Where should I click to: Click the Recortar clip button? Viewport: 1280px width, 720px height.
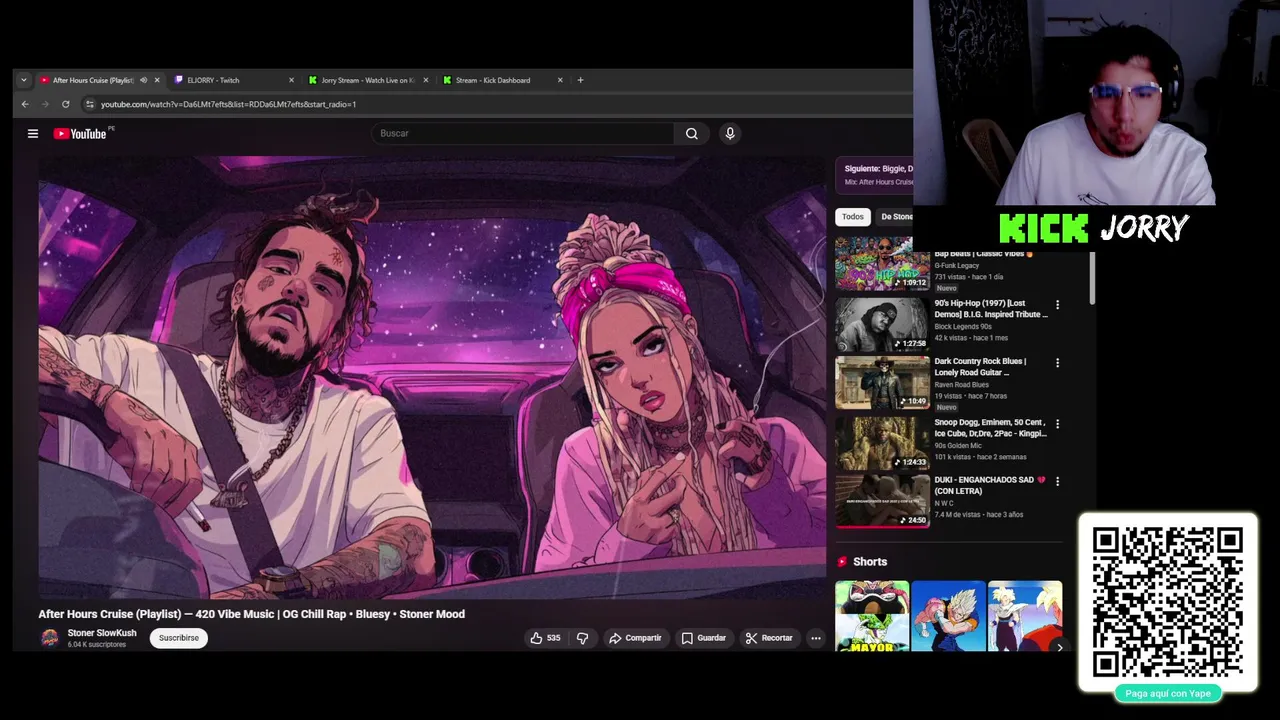point(769,638)
